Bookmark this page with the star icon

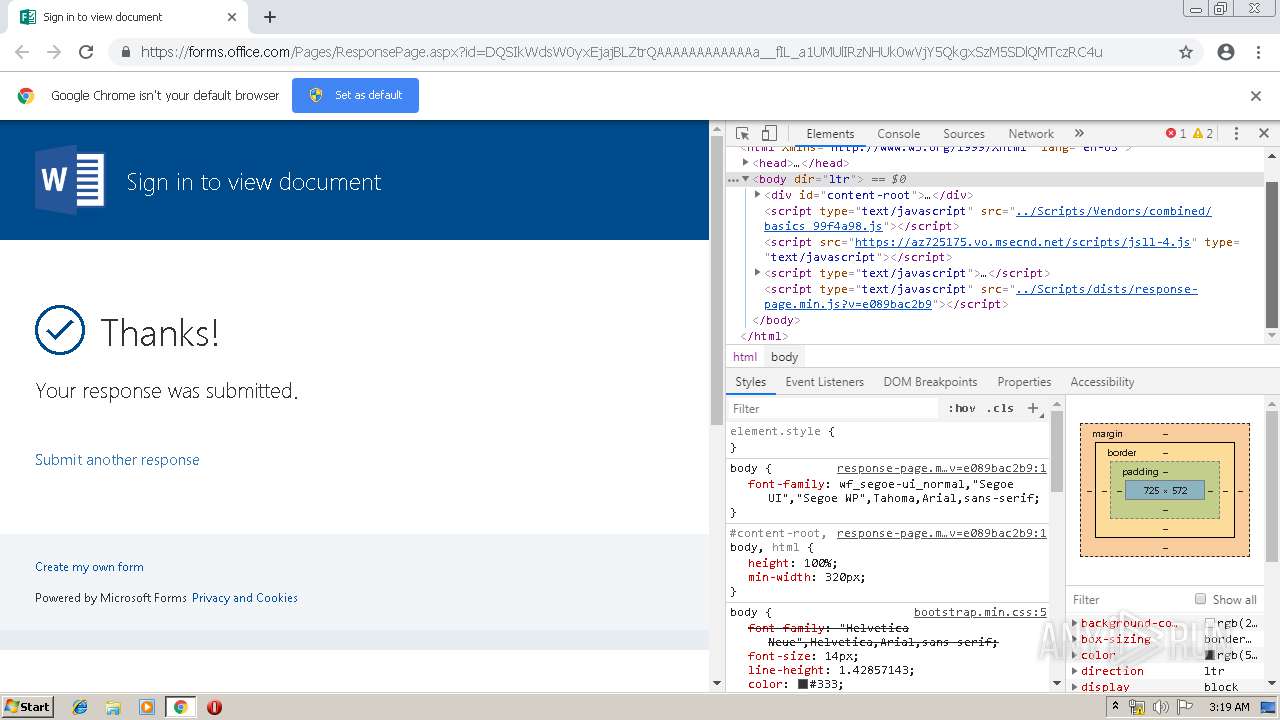1186,52
